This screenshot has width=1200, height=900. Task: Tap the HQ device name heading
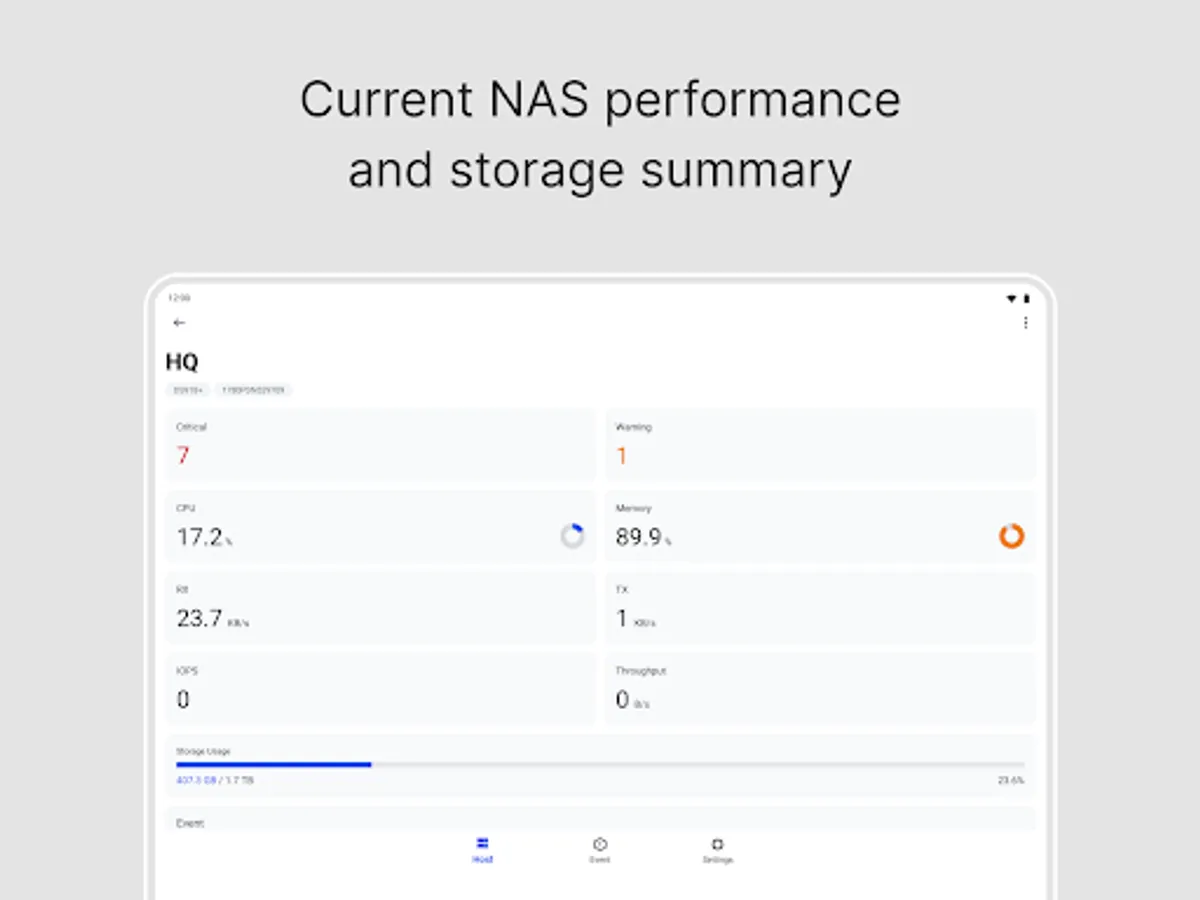click(182, 362)
